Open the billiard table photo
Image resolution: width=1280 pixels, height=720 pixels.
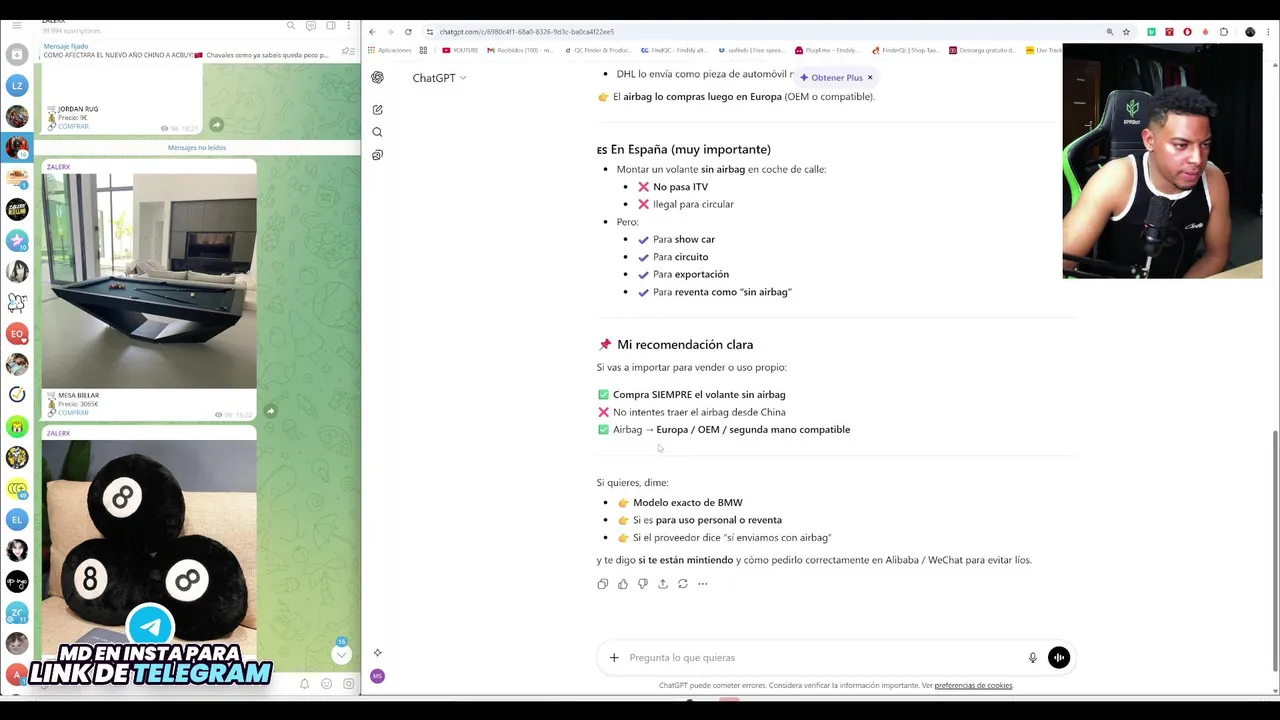149,281
